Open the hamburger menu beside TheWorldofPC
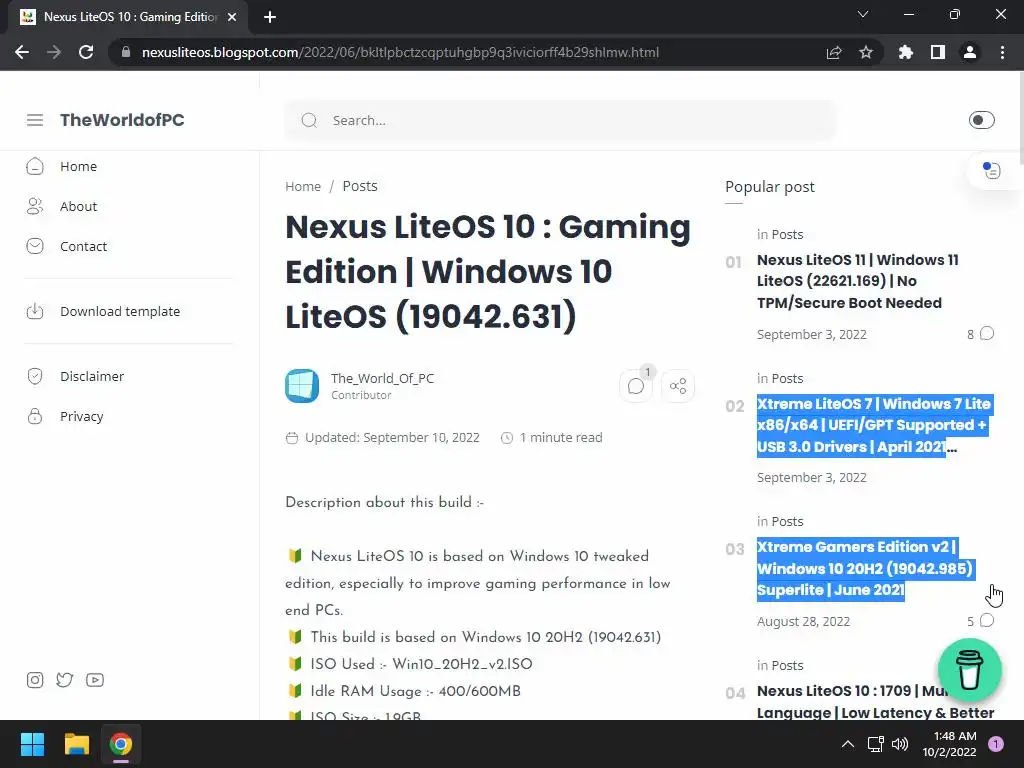Image resolution: width=1024 pixels, height=768 pixels. pyautogui.click(x=35, y=120)
